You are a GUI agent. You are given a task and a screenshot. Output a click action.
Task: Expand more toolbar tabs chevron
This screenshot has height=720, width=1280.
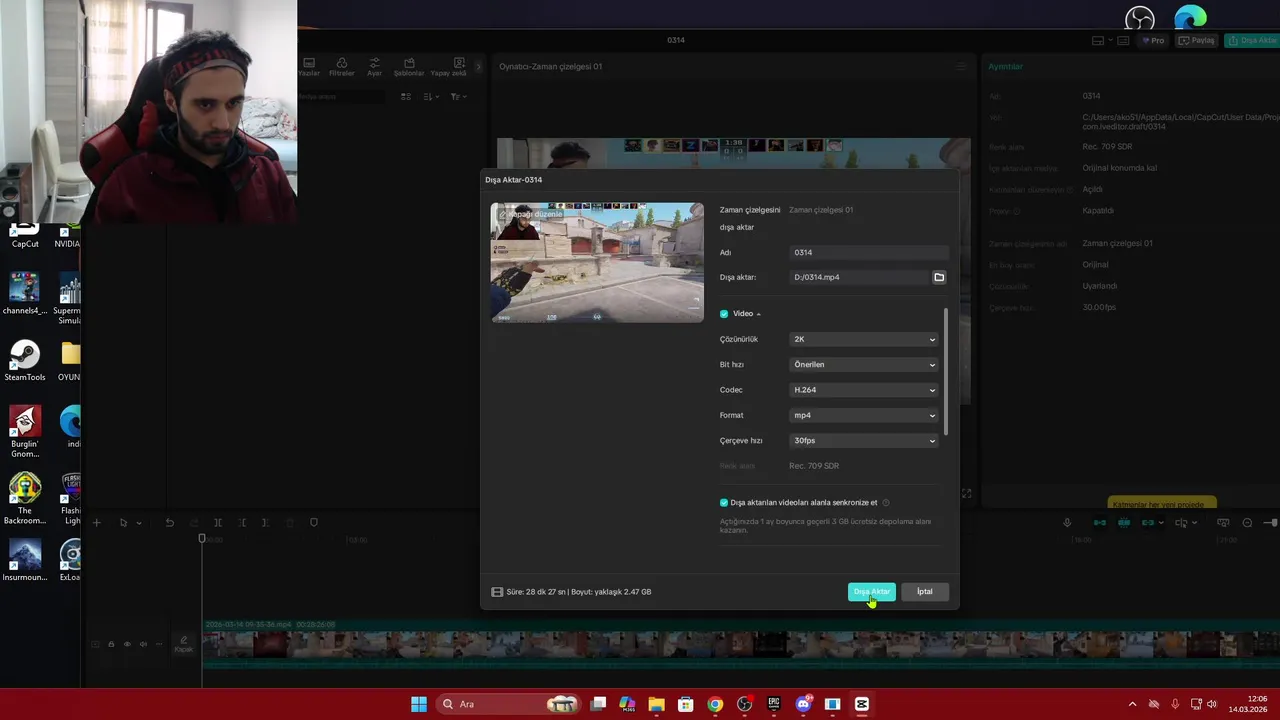[478, 67]
